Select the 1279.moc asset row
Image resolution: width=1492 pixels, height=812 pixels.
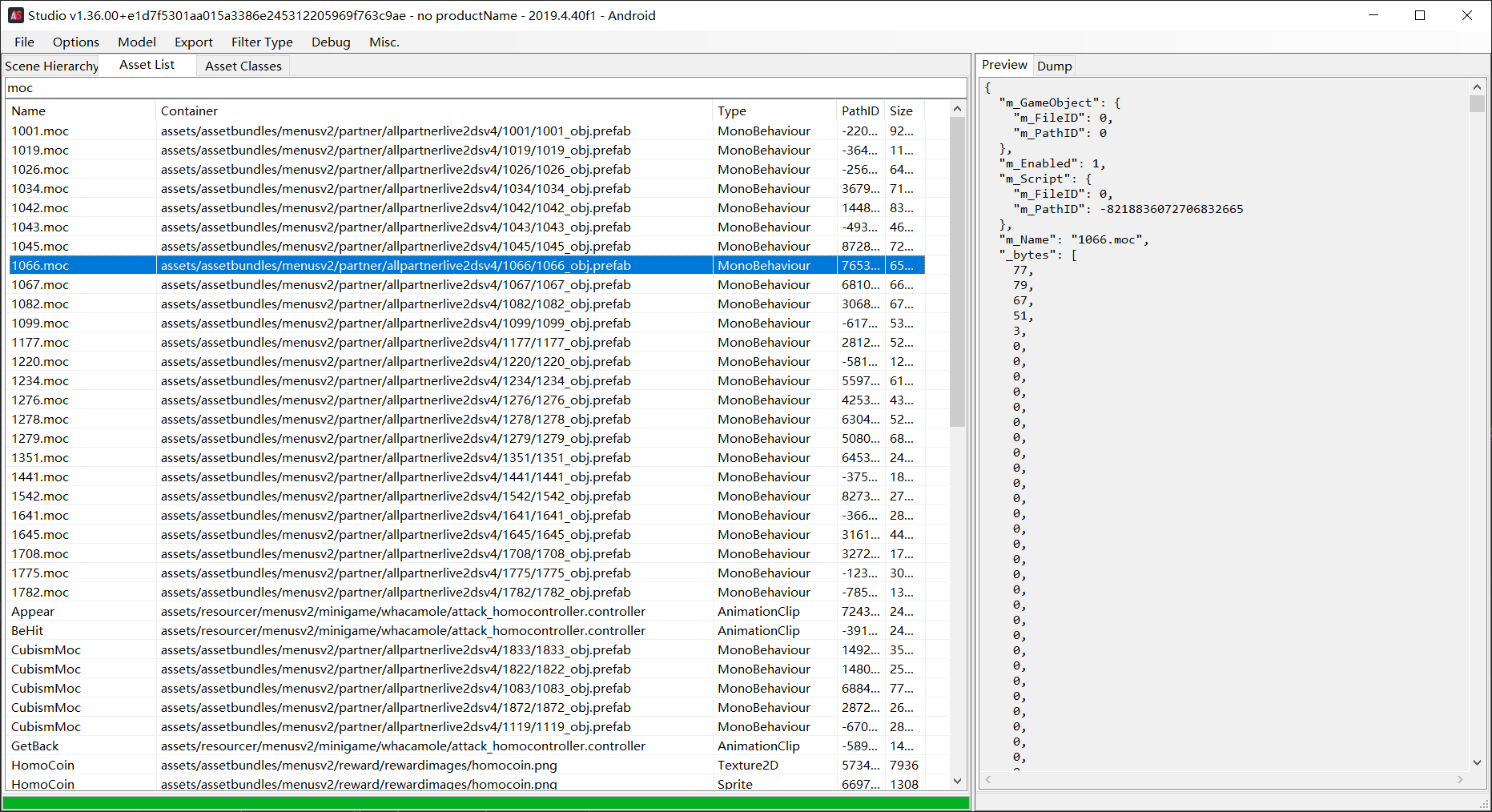[x=466, y=438]
